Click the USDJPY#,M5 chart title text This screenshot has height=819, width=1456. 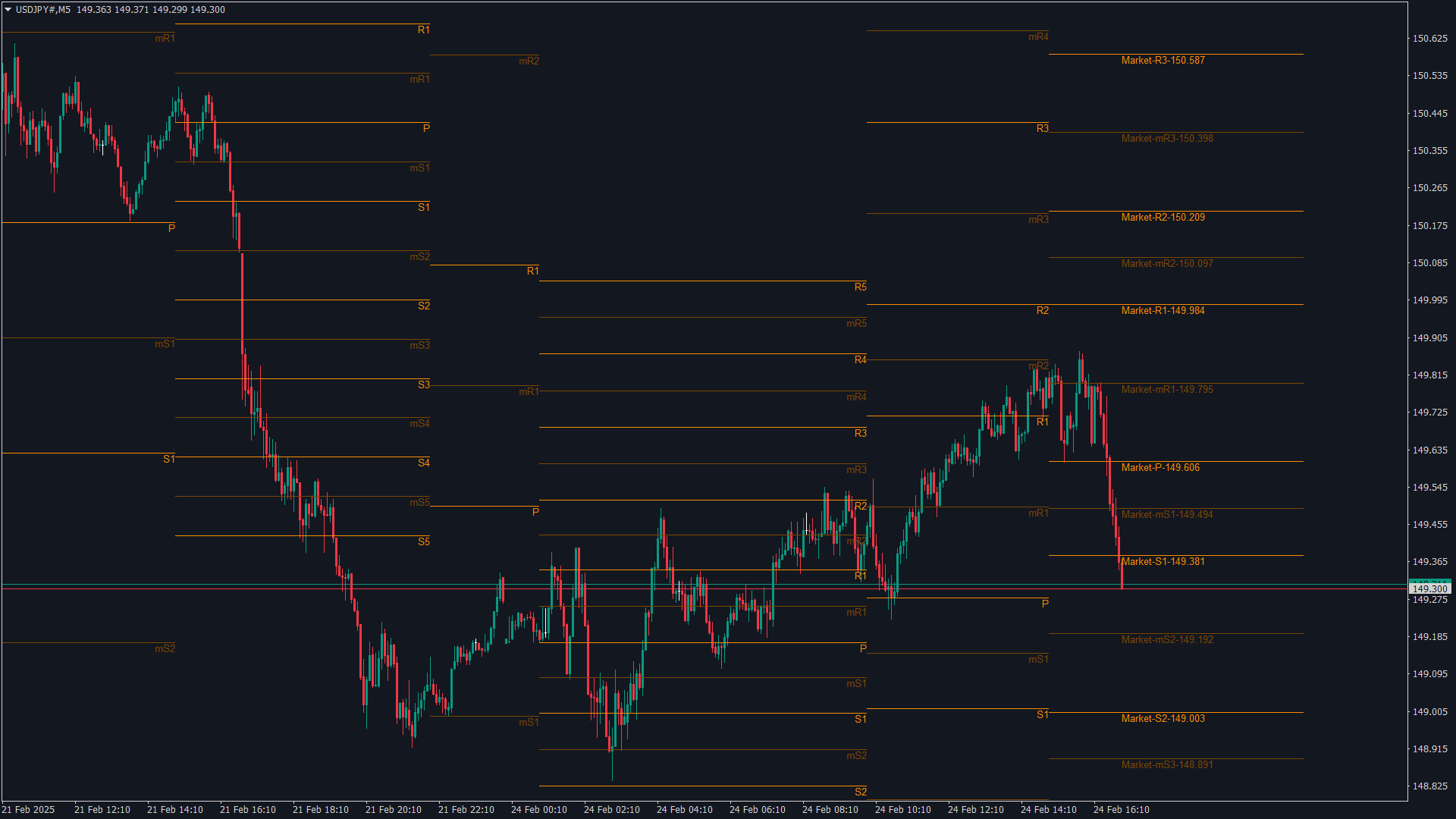(43, 10)
